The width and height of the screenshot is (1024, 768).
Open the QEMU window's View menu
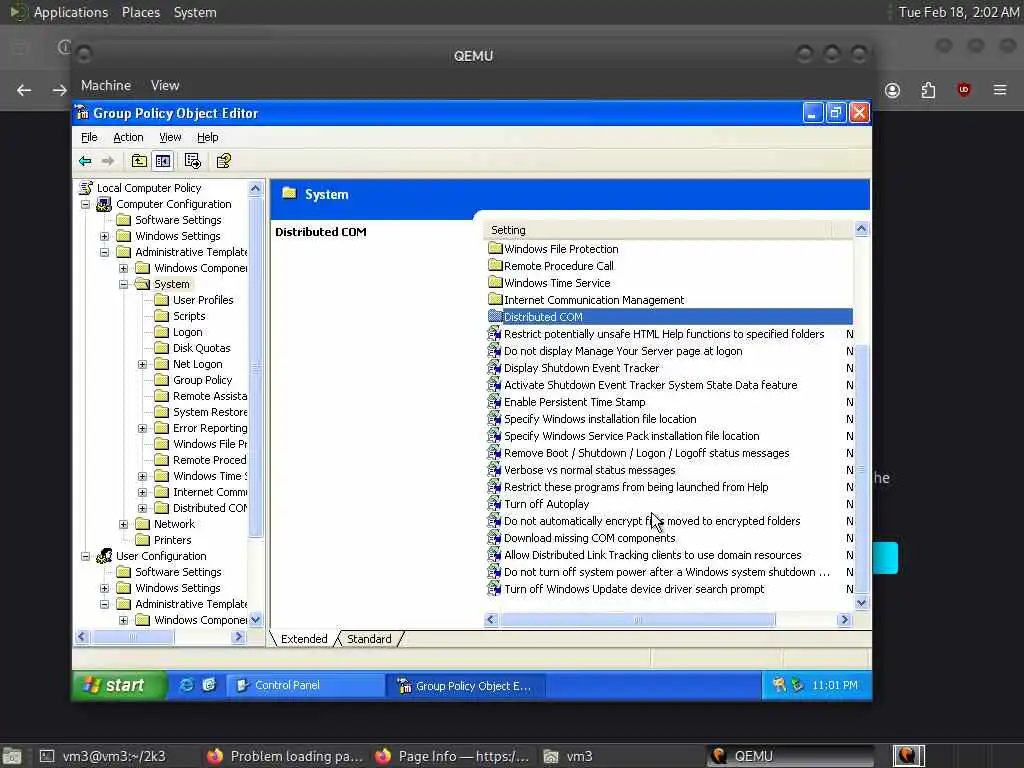point(165,86)
